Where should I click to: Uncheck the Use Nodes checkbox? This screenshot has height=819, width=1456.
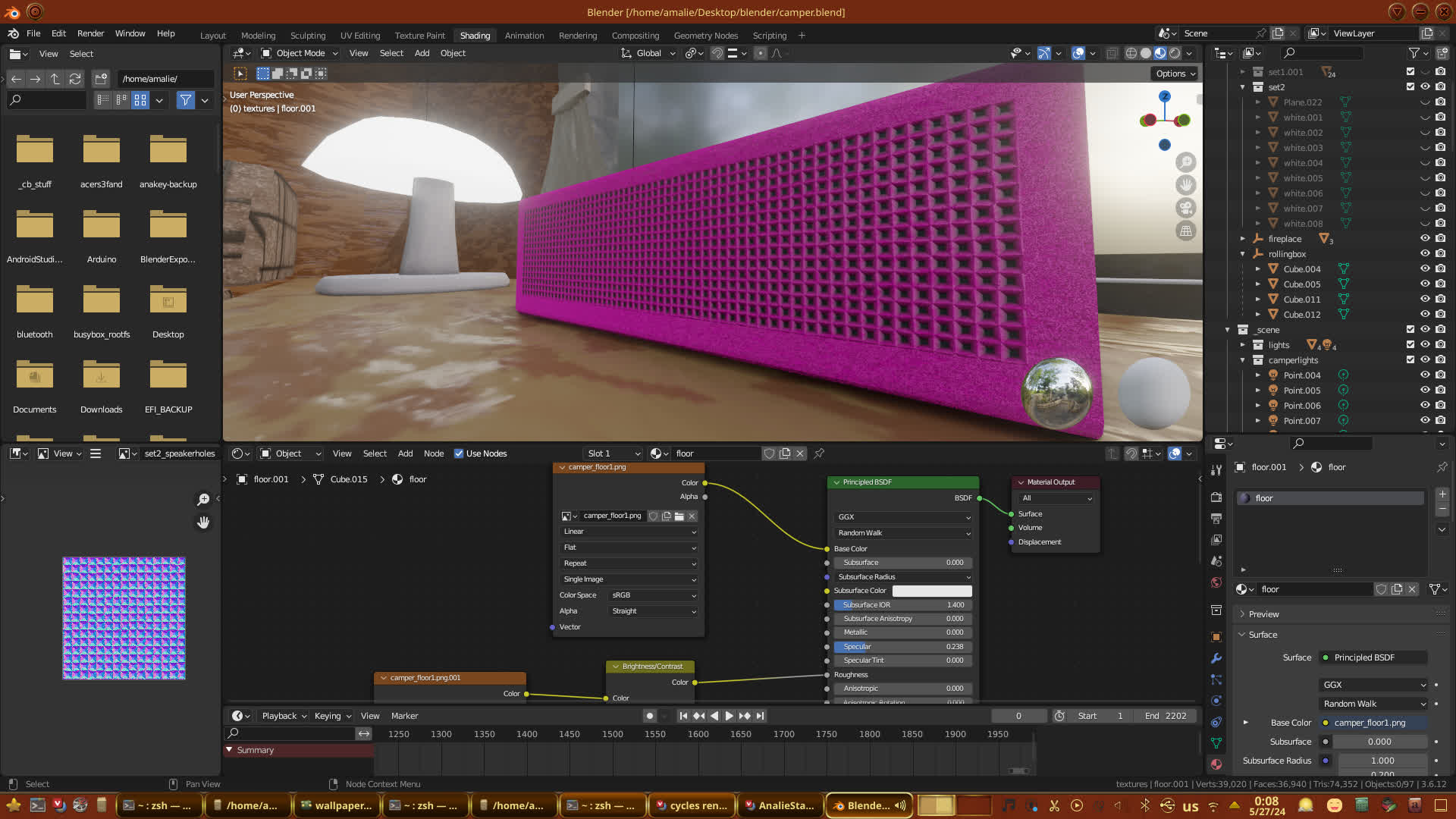click(x=459, y=453)
